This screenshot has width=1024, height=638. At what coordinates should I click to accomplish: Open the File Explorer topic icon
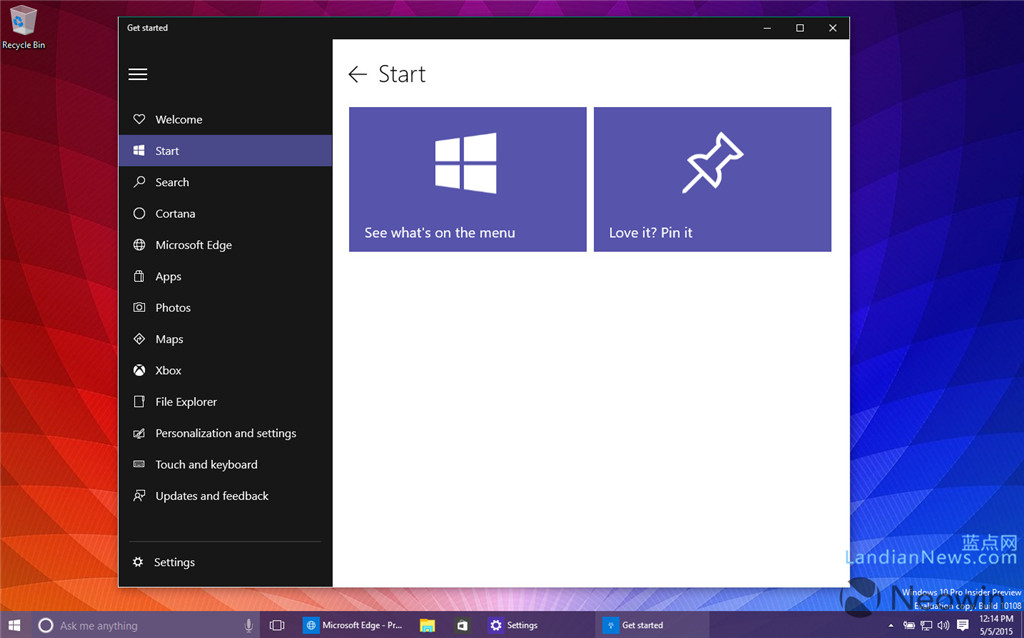click(137, 401)
